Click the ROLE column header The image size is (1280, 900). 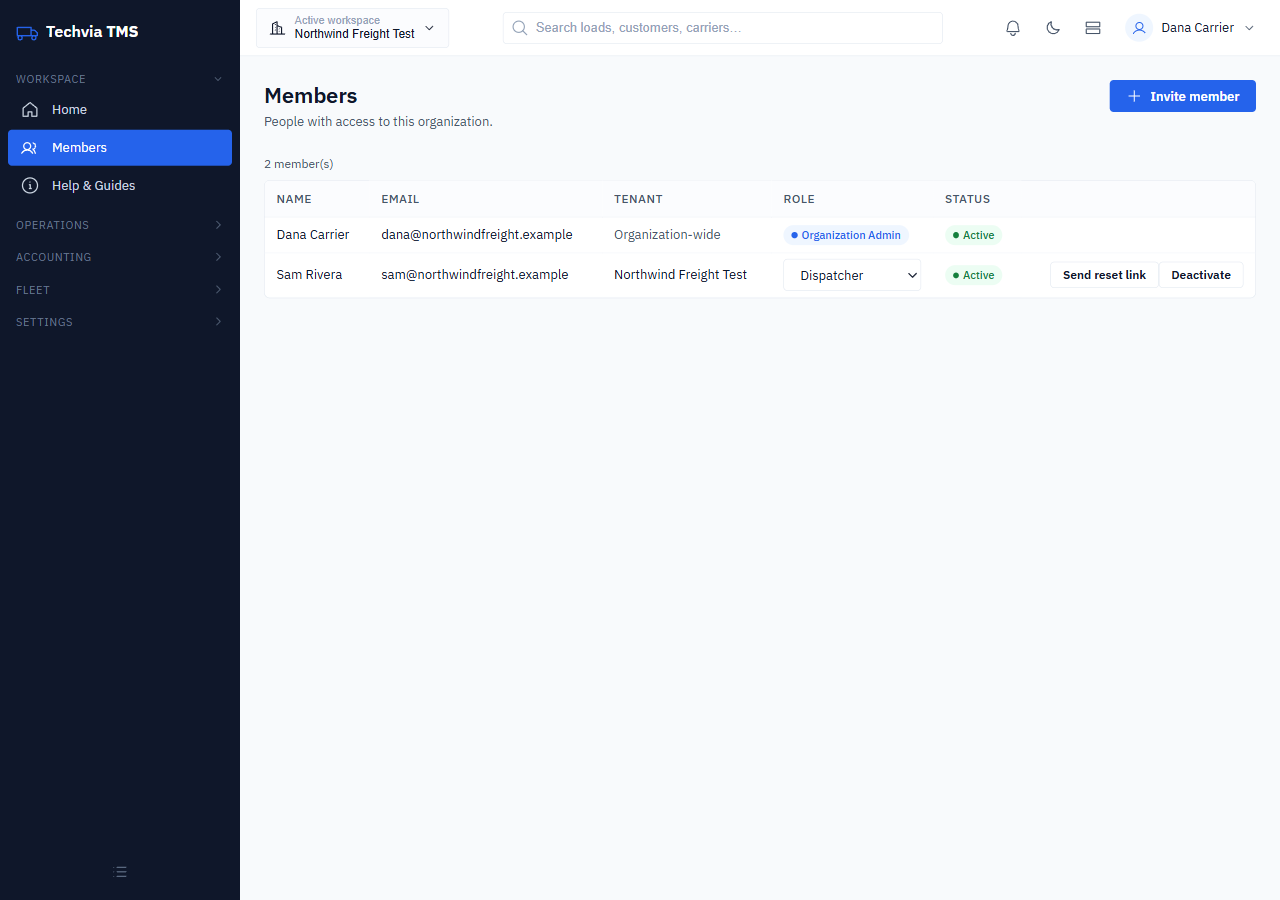point(799,199)
